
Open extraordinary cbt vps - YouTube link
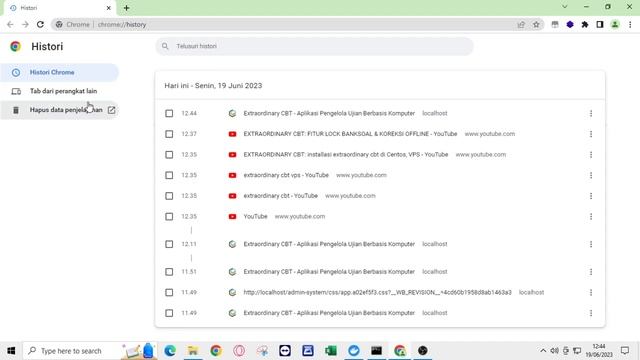[286, 175]
